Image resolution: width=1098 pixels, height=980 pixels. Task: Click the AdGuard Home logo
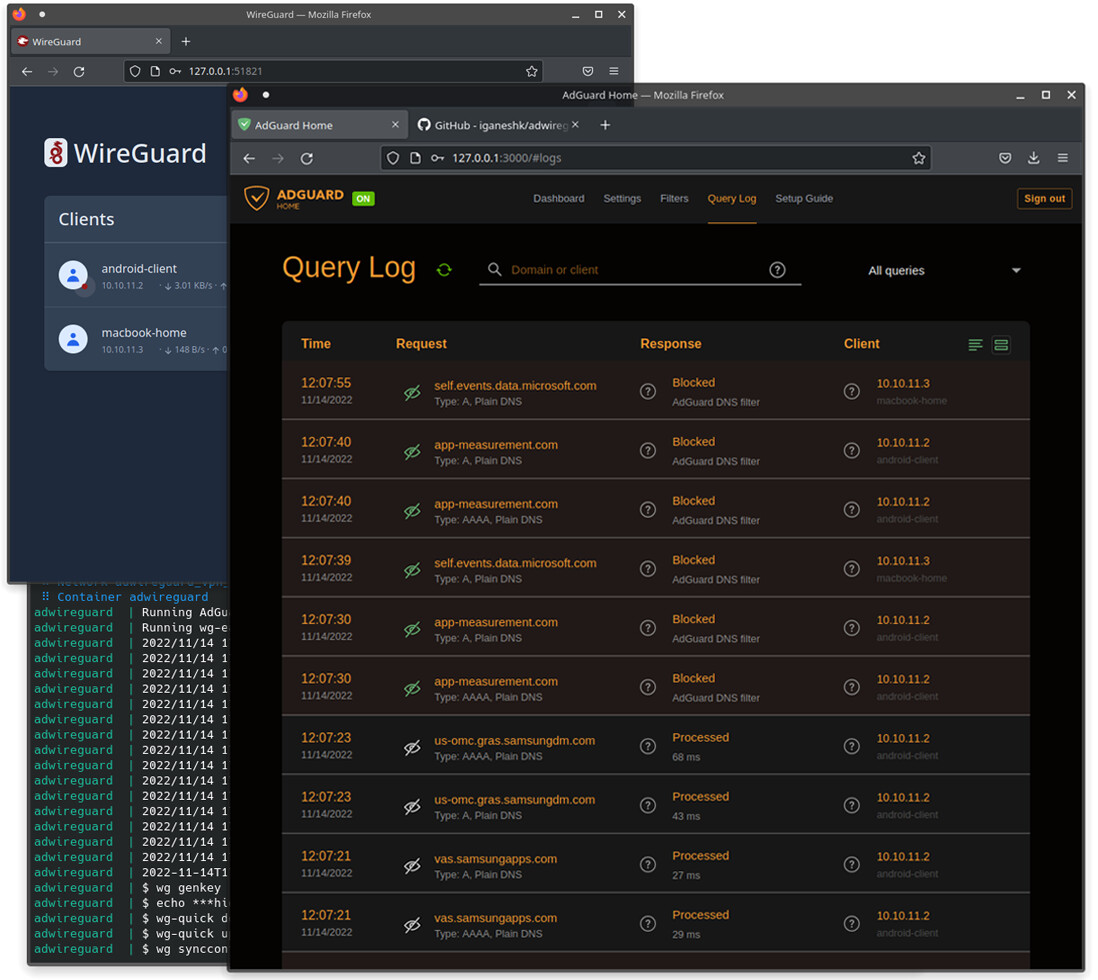294,199
